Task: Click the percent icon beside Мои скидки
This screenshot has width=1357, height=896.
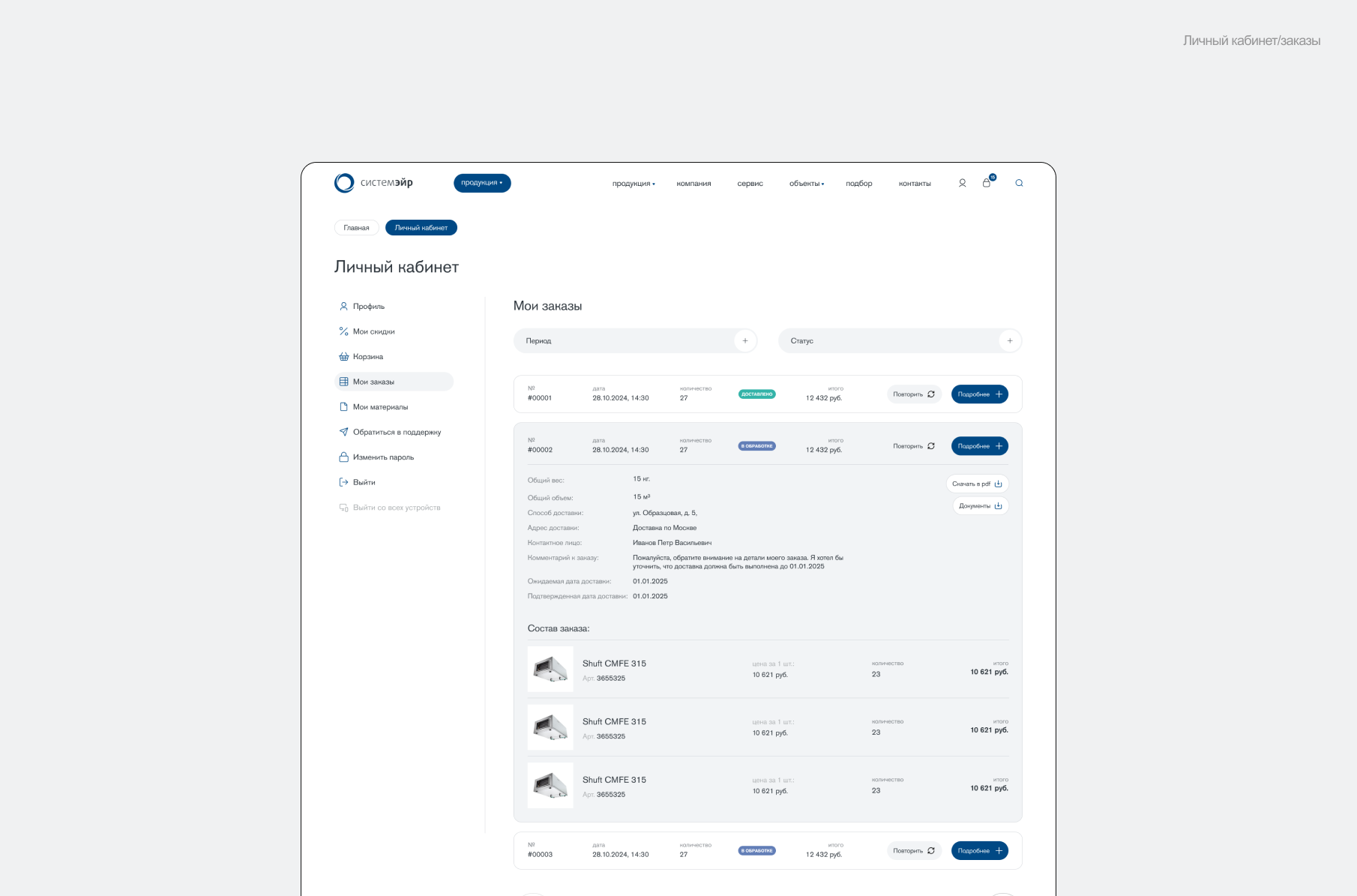Action: (343, 331)
